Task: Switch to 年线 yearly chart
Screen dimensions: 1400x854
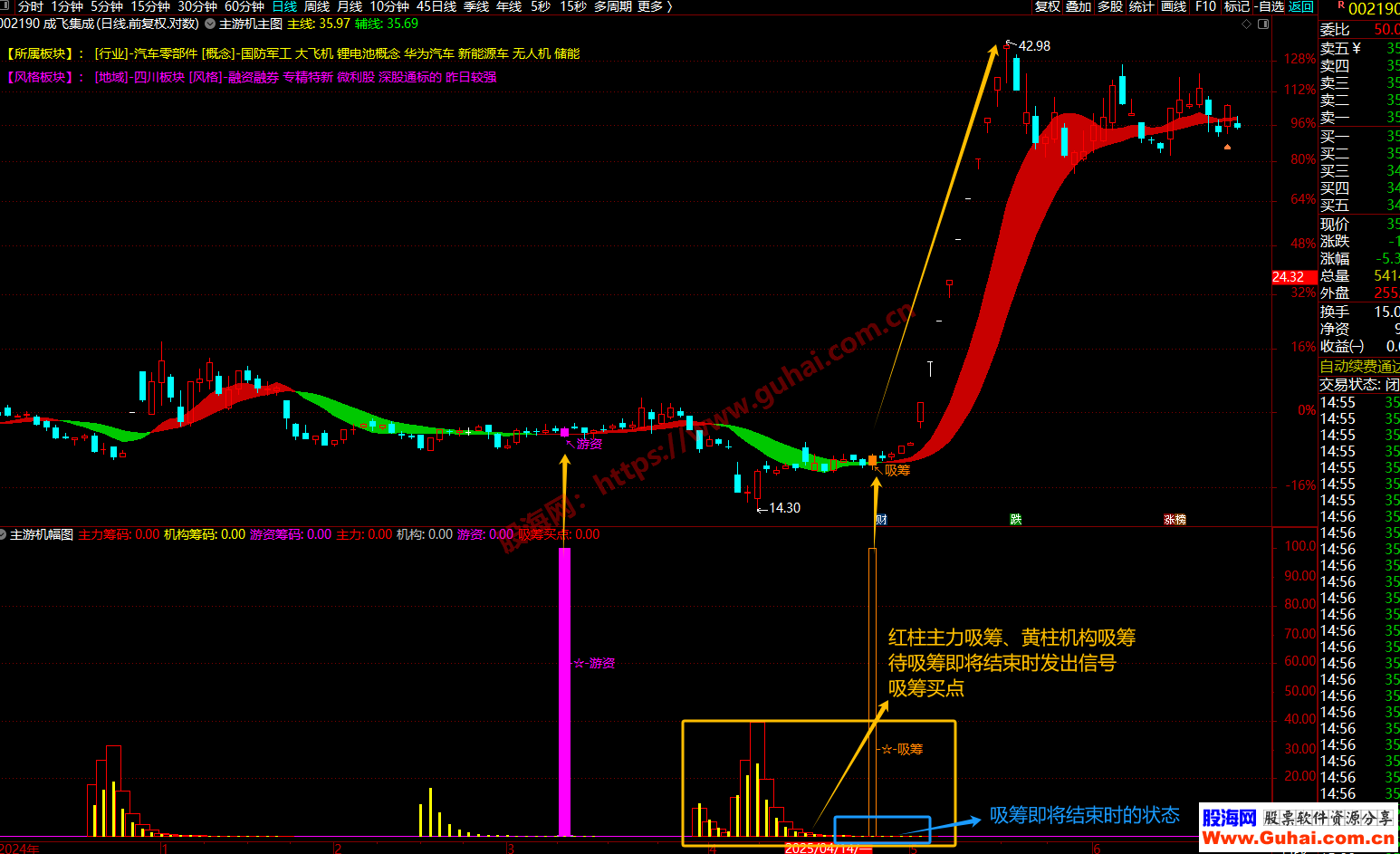Action: (x=509, y=6)
